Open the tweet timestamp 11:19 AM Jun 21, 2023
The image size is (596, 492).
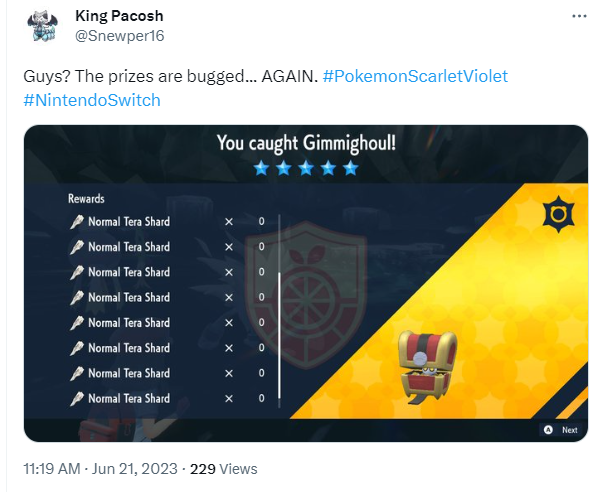tap(100, 469)
